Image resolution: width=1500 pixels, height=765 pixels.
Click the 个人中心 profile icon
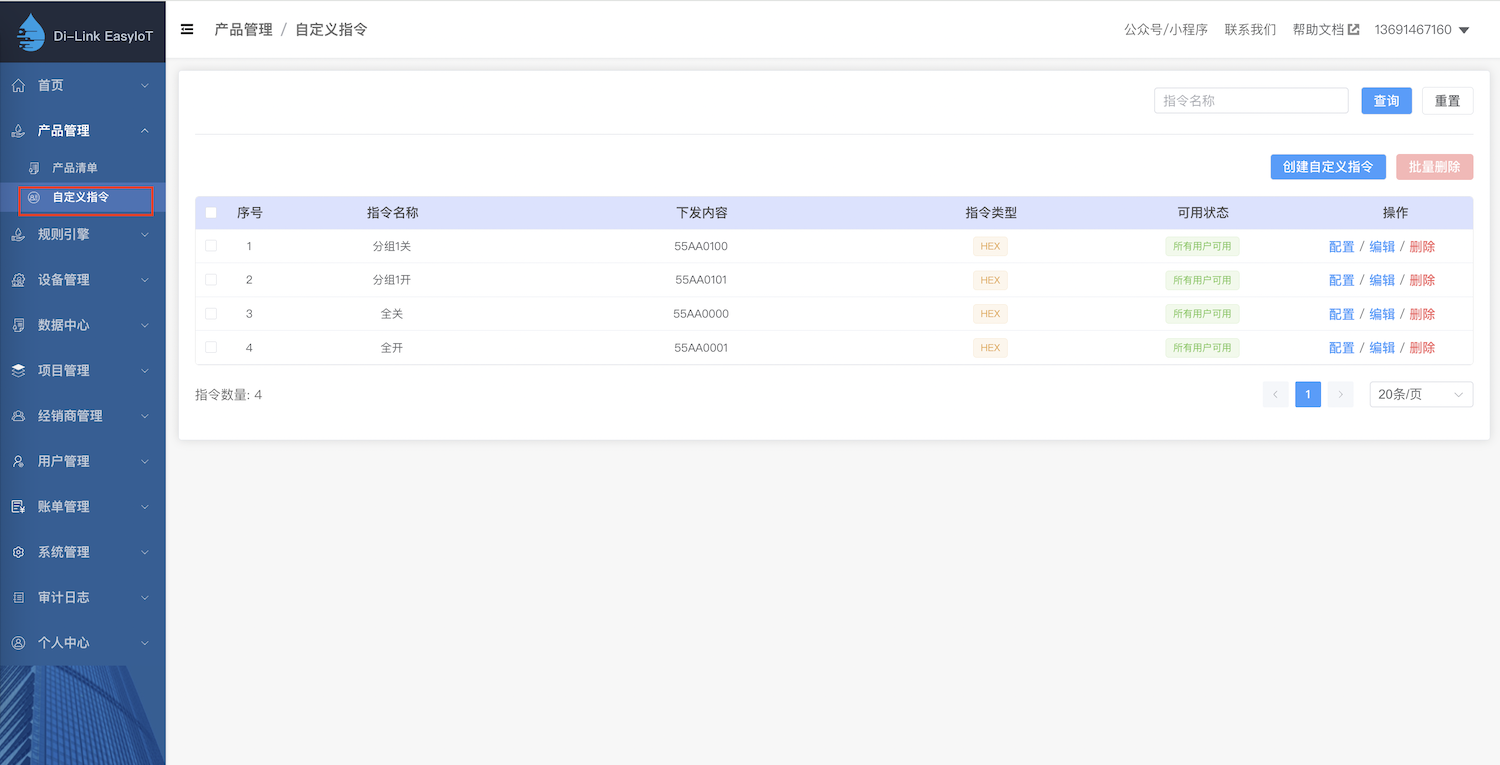click(x=18, y=643)
